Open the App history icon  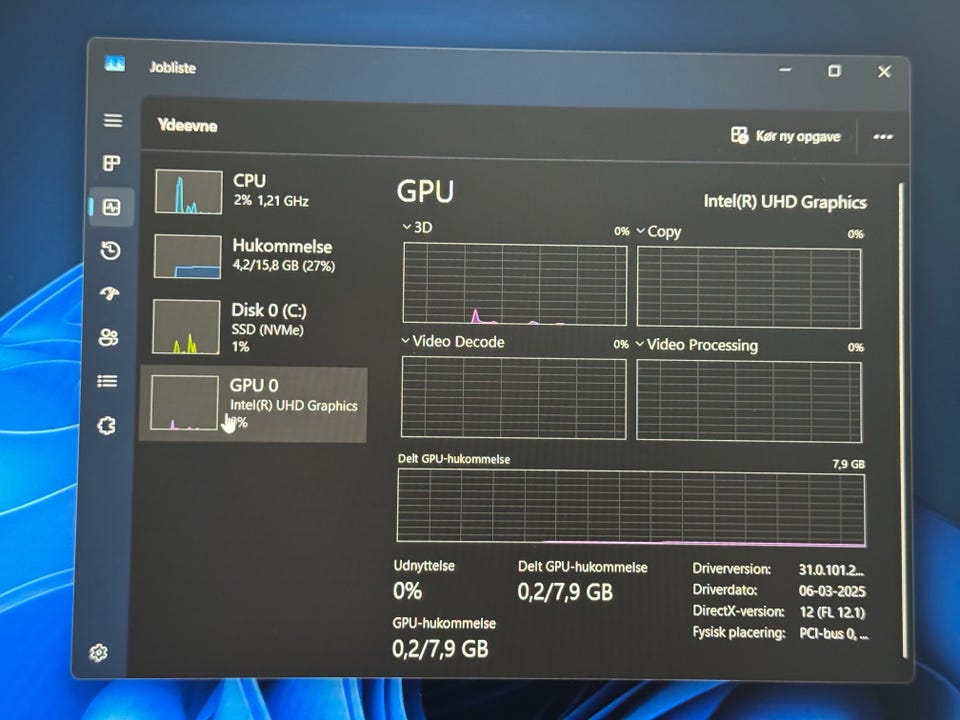(x=110, y=250)
